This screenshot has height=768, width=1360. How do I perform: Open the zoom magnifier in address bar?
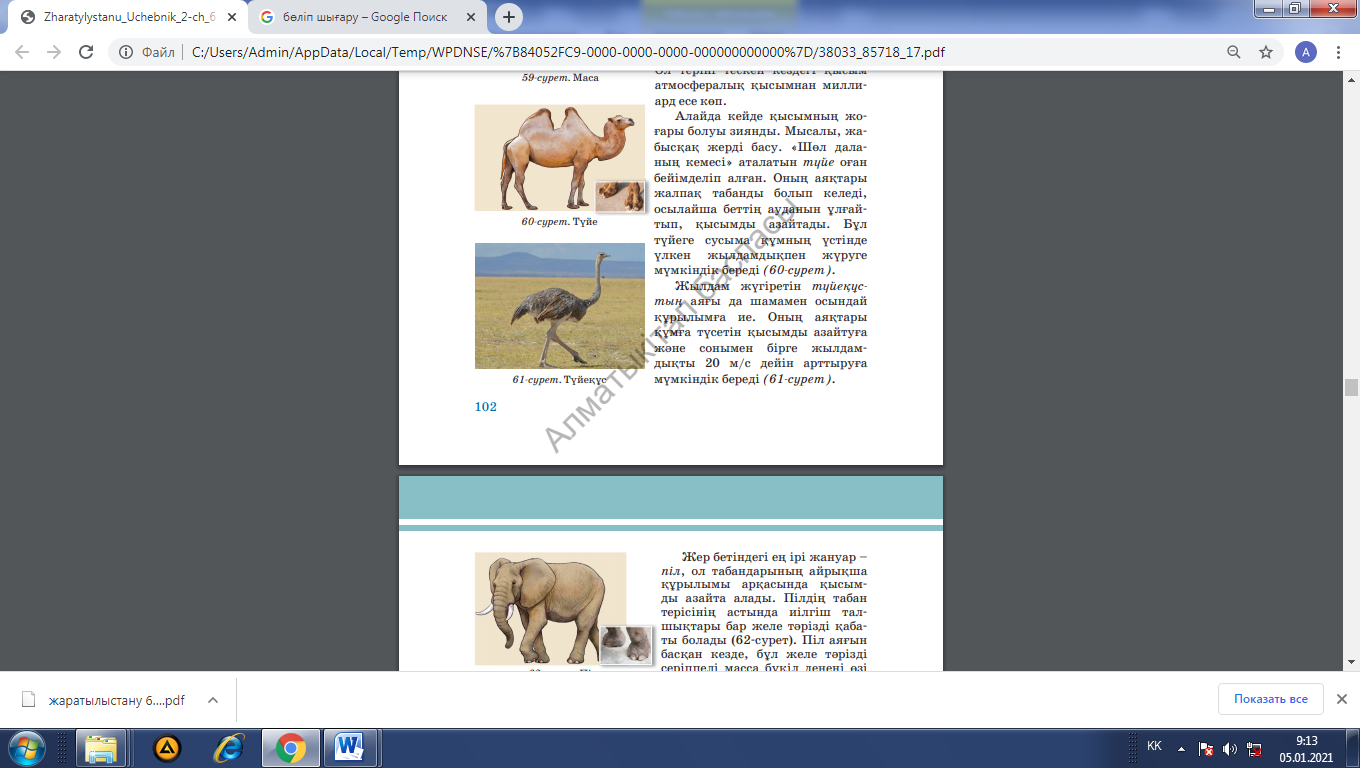[1234, 52]
